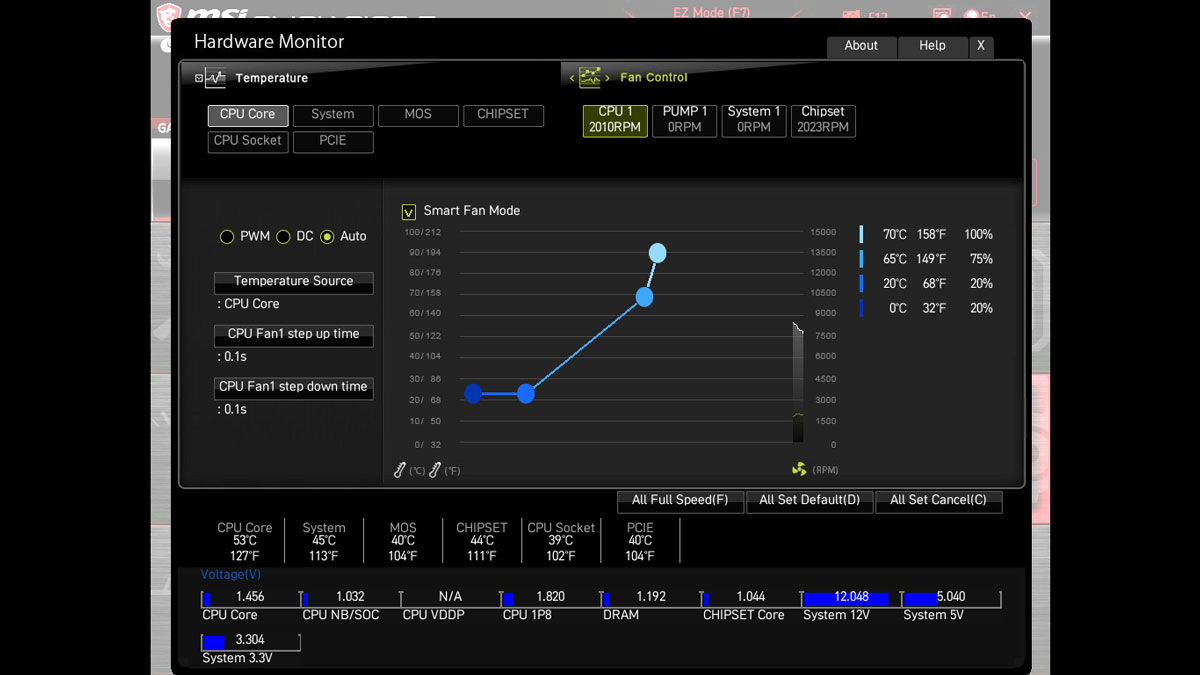Switch to the PUMP 1 fan tab
Image resolution: width=1200 pixels, height=675 pixels.
pos(685,120)
